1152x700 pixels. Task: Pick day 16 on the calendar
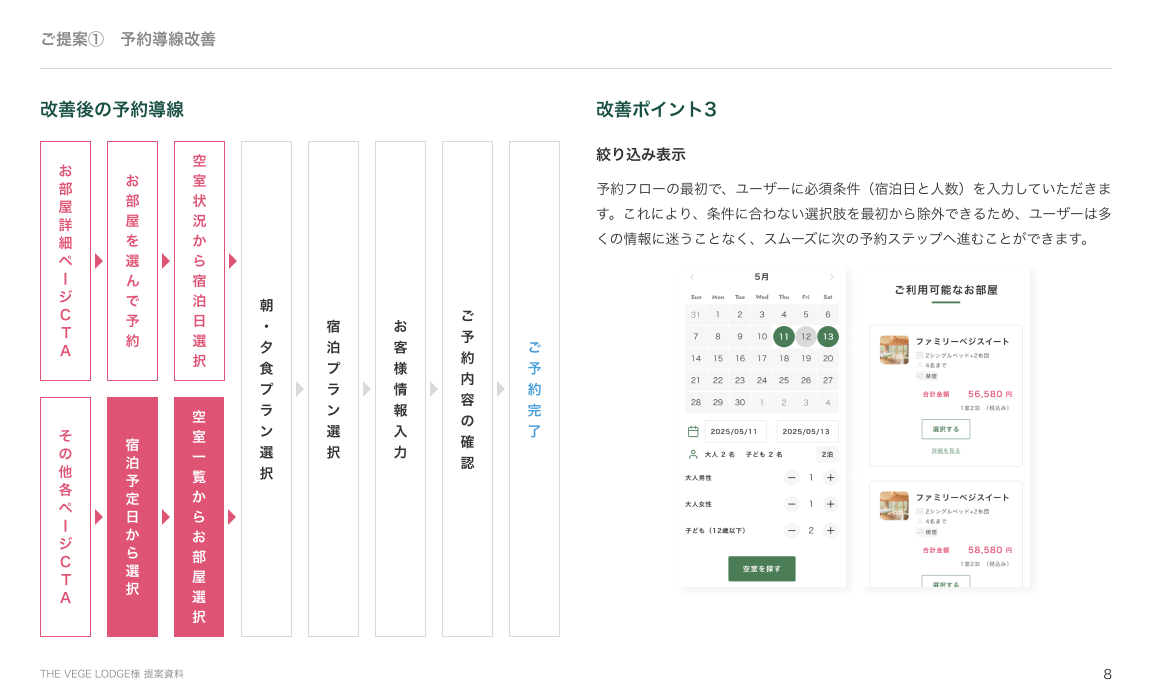tap(740, 358)
